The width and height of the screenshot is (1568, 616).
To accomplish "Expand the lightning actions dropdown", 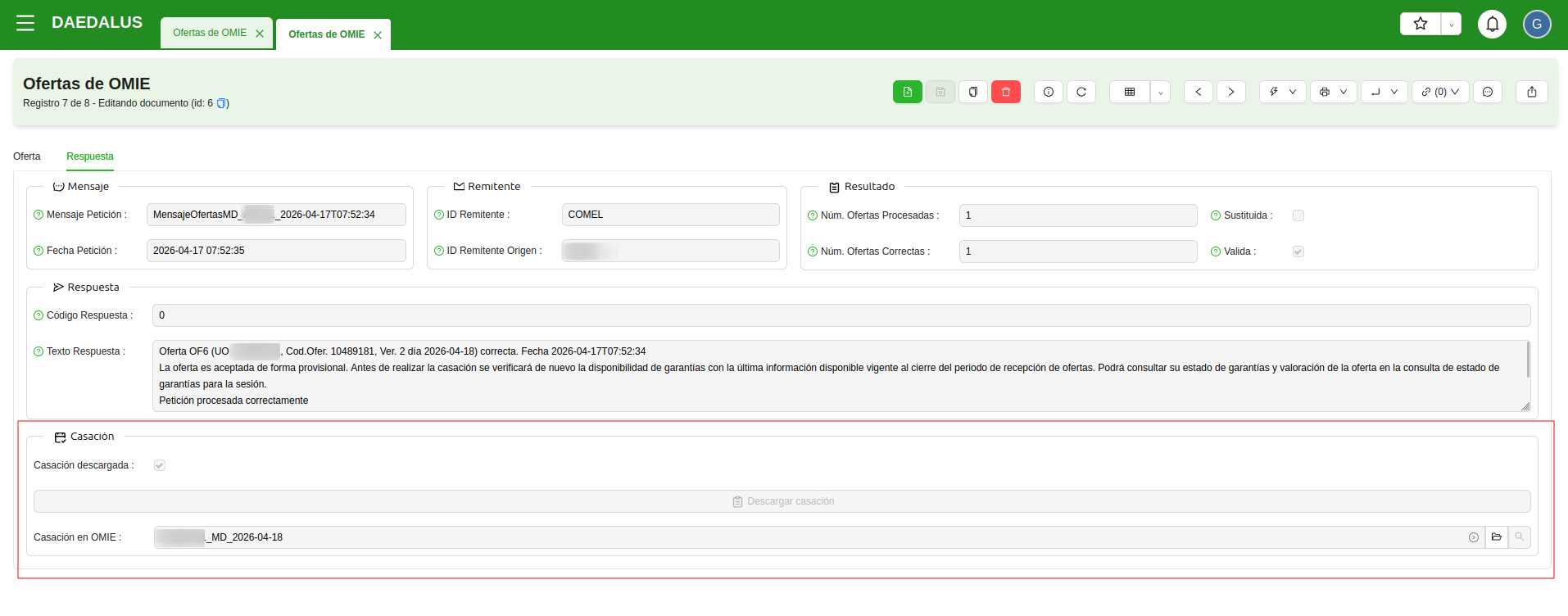I will [1282, 92].
